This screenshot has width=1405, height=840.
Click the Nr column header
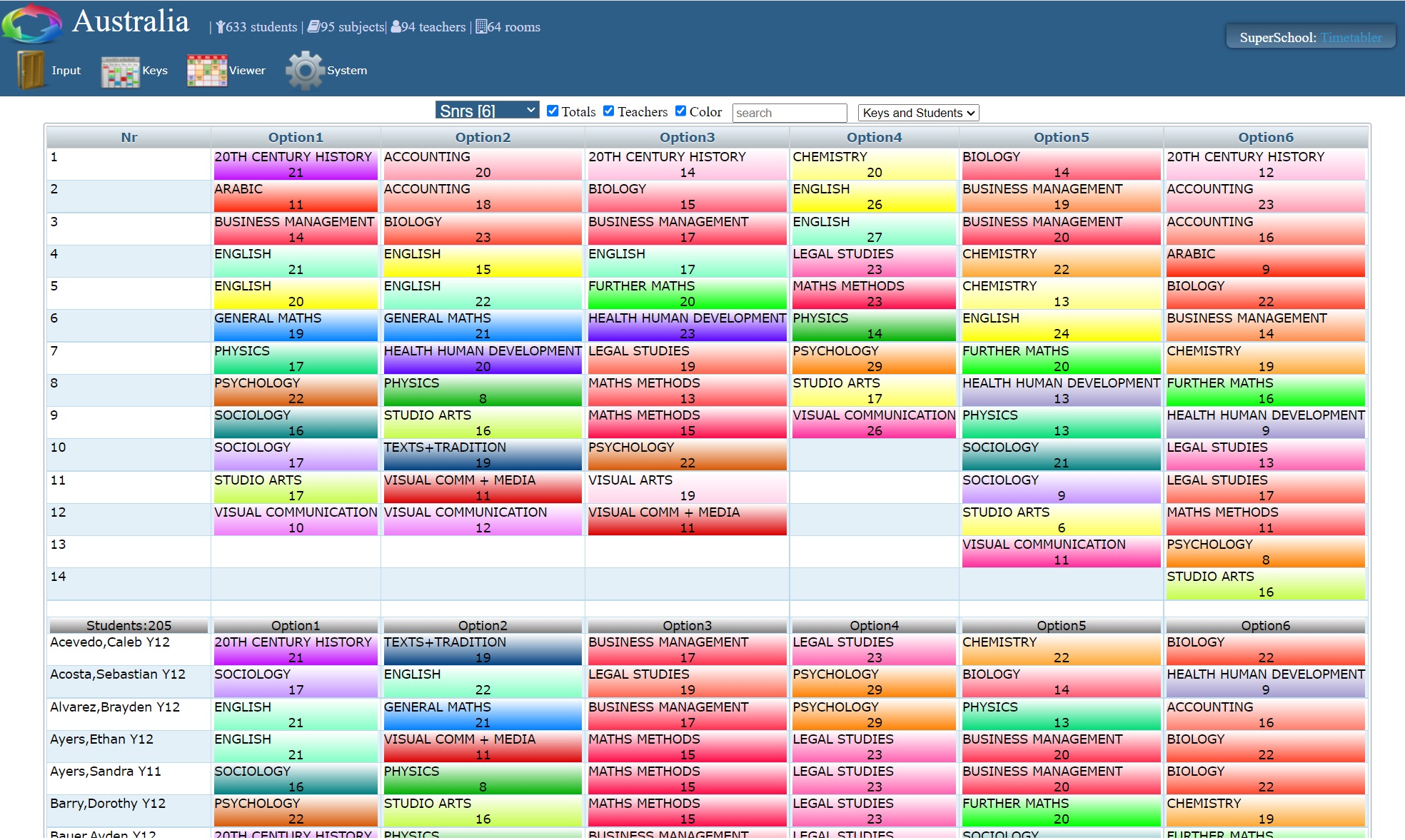tap(129, 137)
